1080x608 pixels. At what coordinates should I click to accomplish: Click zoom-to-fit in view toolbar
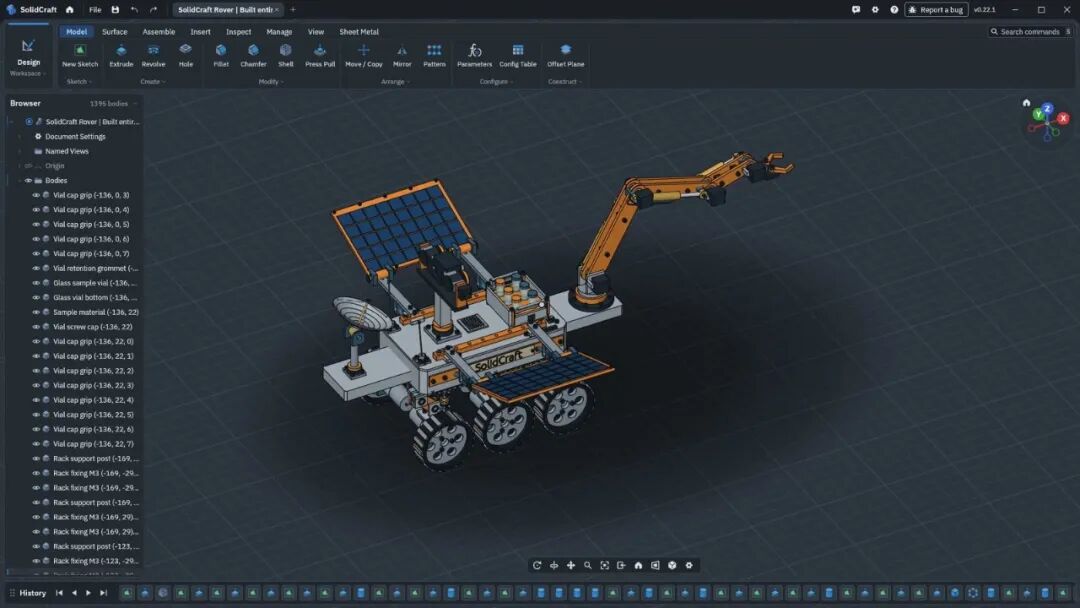[x=605, y=565]
